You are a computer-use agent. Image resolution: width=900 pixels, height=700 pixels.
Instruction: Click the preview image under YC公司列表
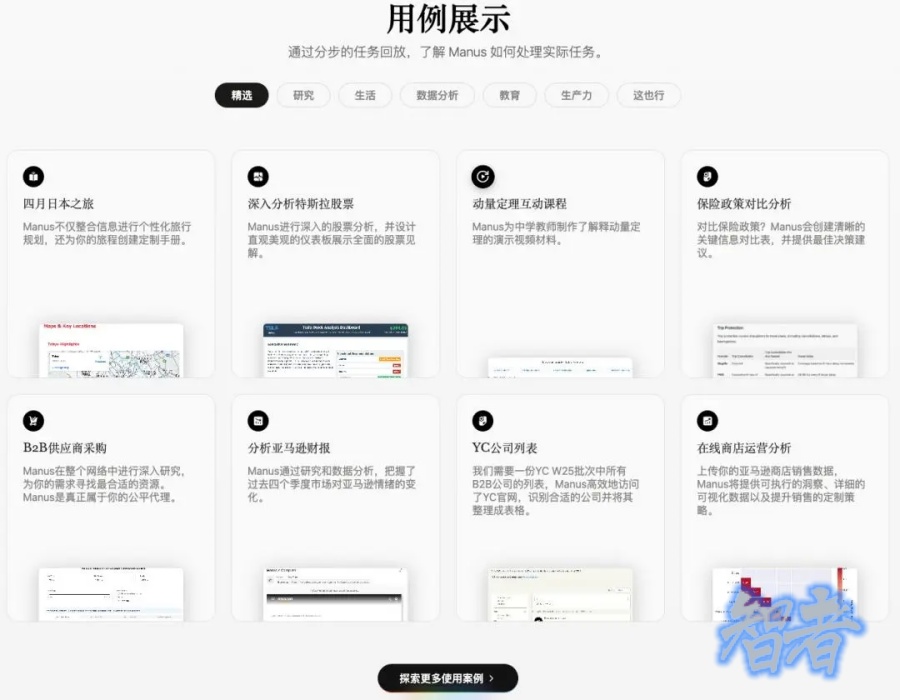(560, 595)
